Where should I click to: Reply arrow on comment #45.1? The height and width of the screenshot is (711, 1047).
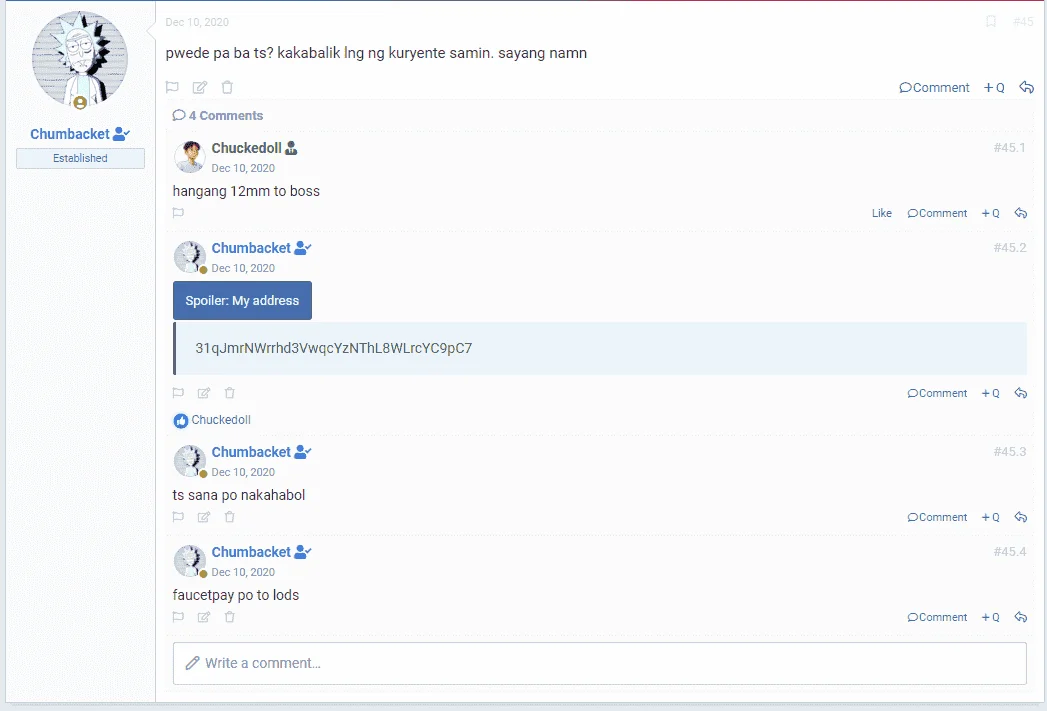pos(1020,213)
